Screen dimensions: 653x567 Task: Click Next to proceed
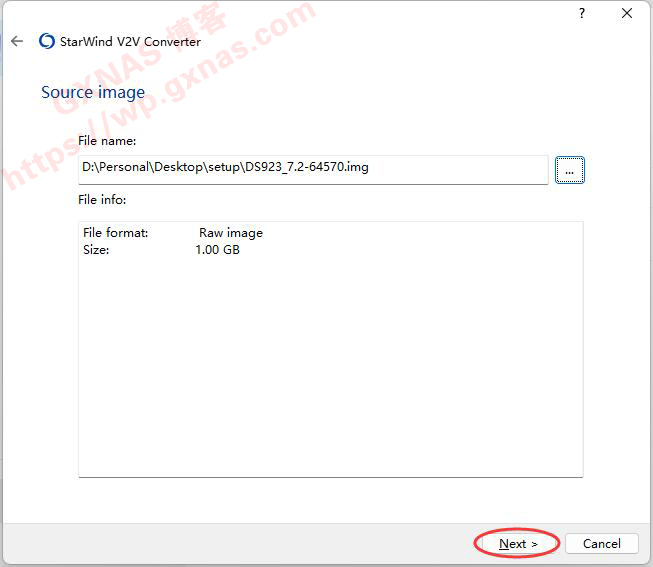point(518,544)
